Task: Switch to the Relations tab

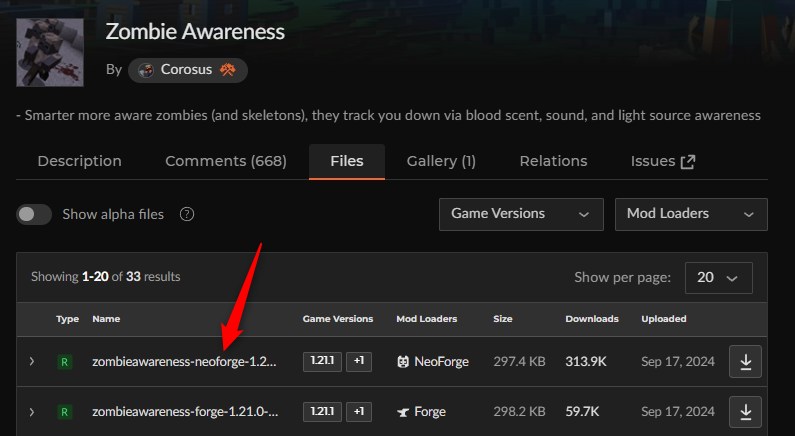Action: coord(553,161)
